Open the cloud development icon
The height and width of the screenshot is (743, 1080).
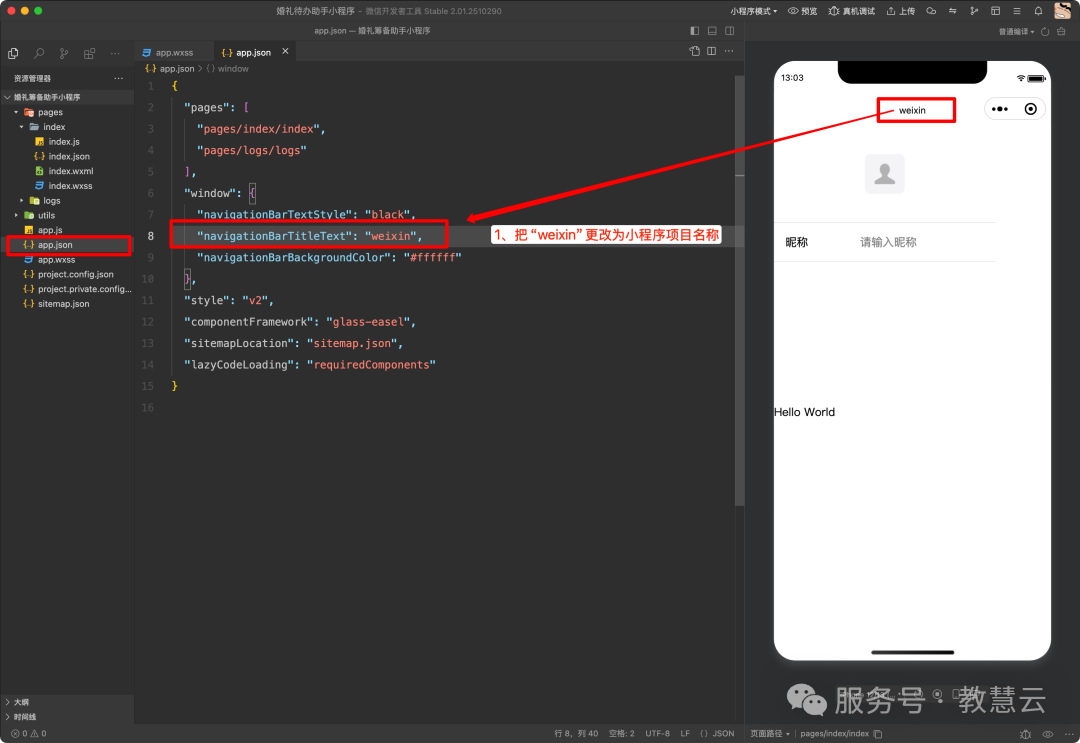click(931, 11)
